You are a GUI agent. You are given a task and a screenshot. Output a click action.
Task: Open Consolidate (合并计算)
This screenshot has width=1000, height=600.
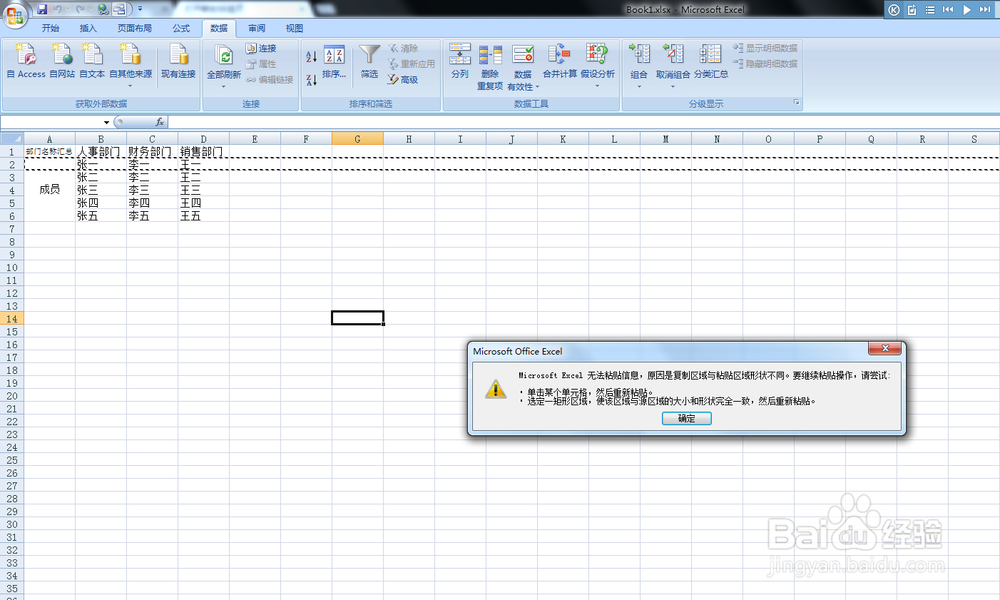coord(560,61)
